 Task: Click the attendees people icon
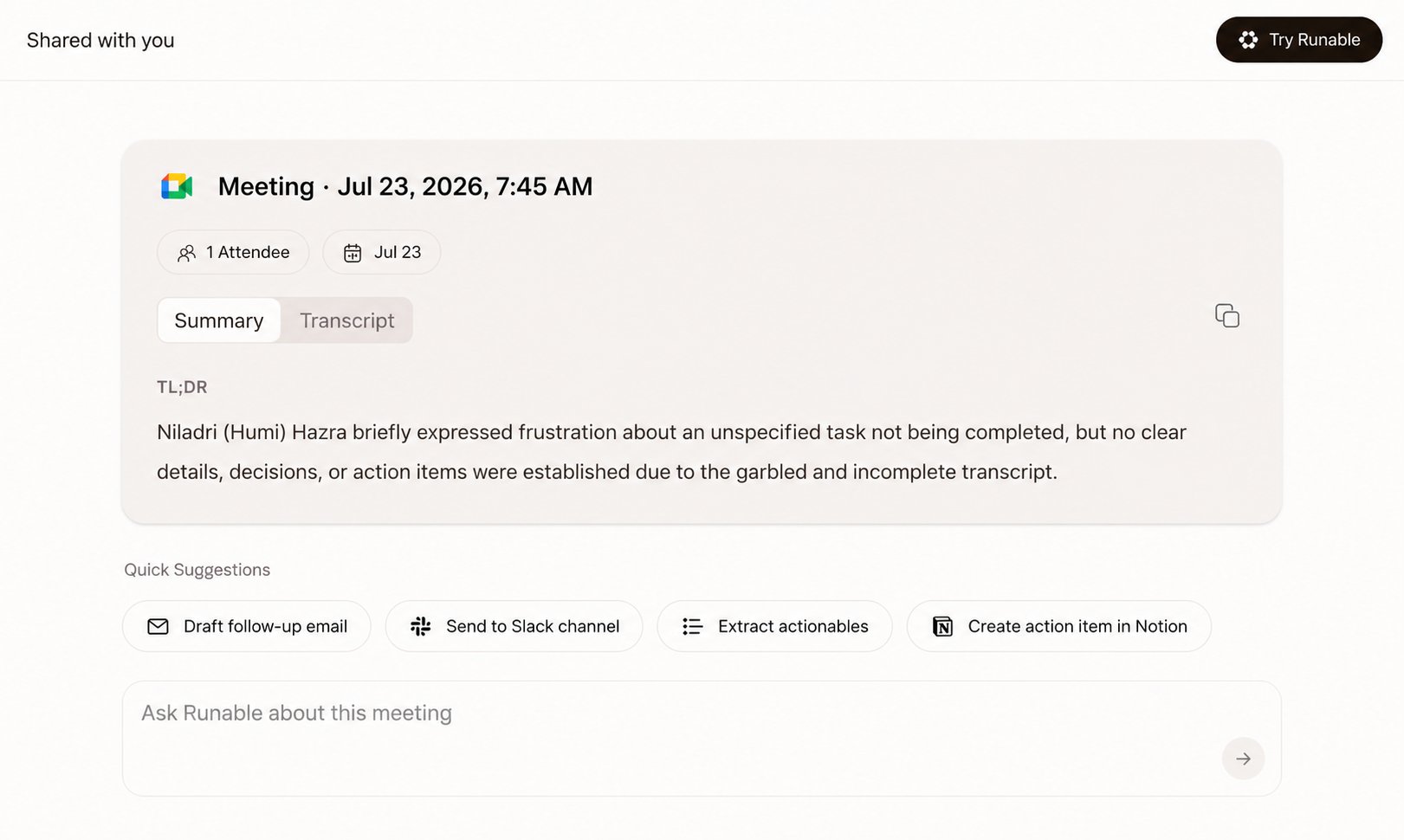pyautogui.click(x=186, y=253)
